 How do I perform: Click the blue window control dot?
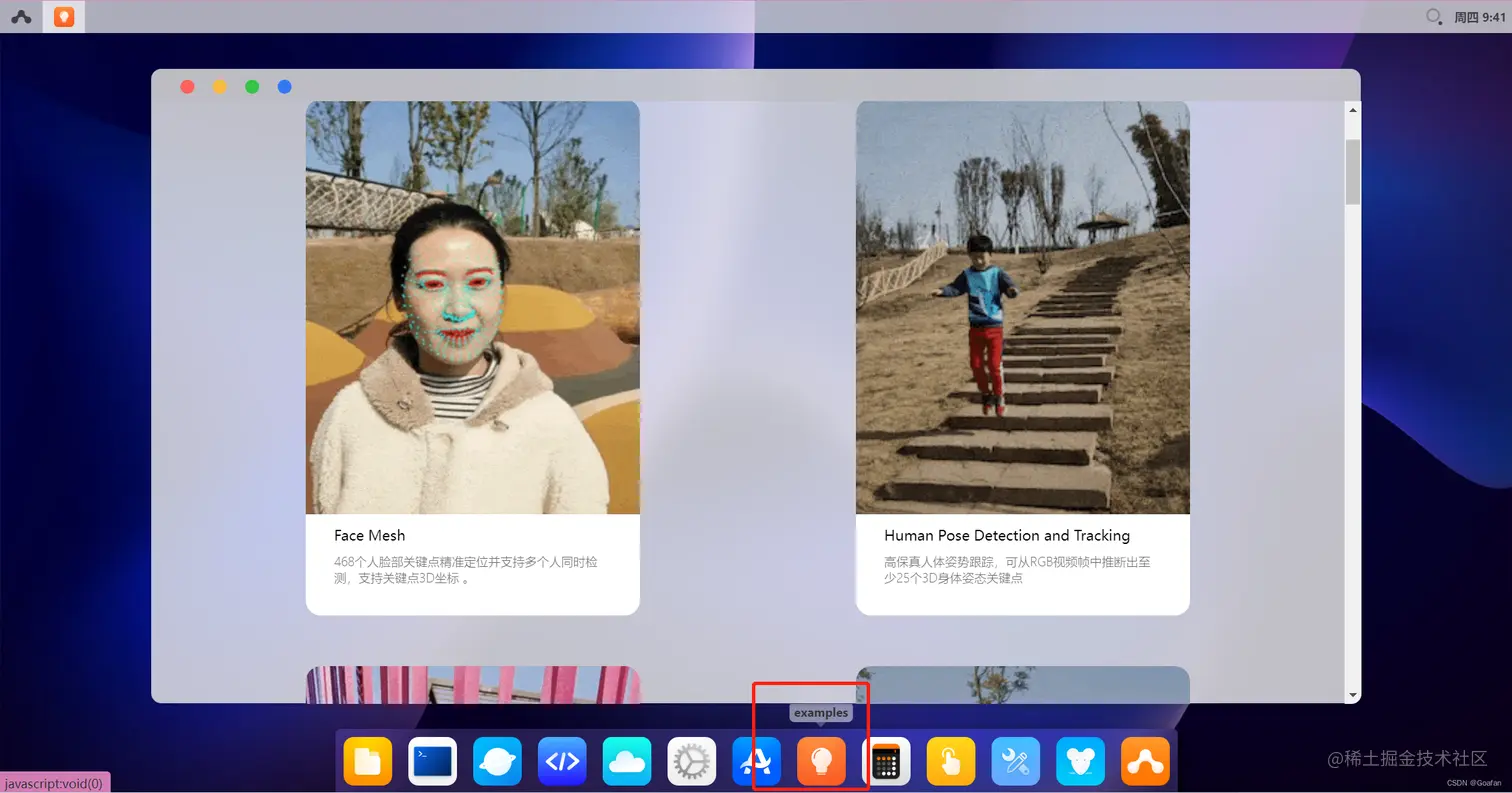pyautogui.click(x=284, y=87)
